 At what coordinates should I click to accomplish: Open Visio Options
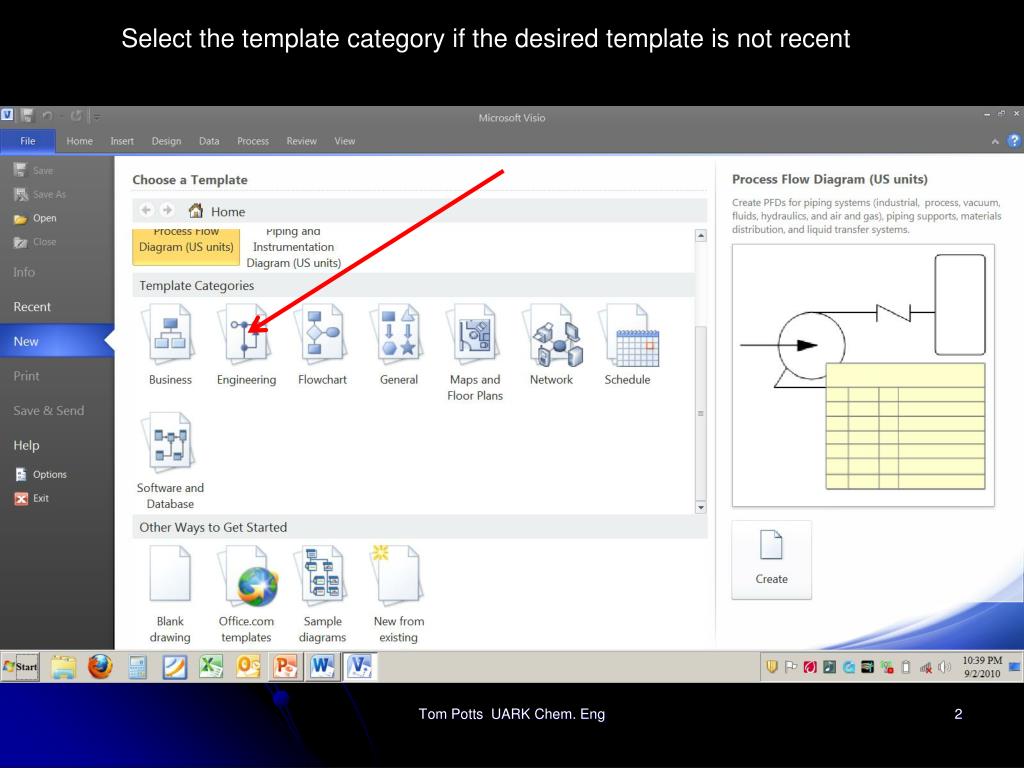click(x=41, y=474)
